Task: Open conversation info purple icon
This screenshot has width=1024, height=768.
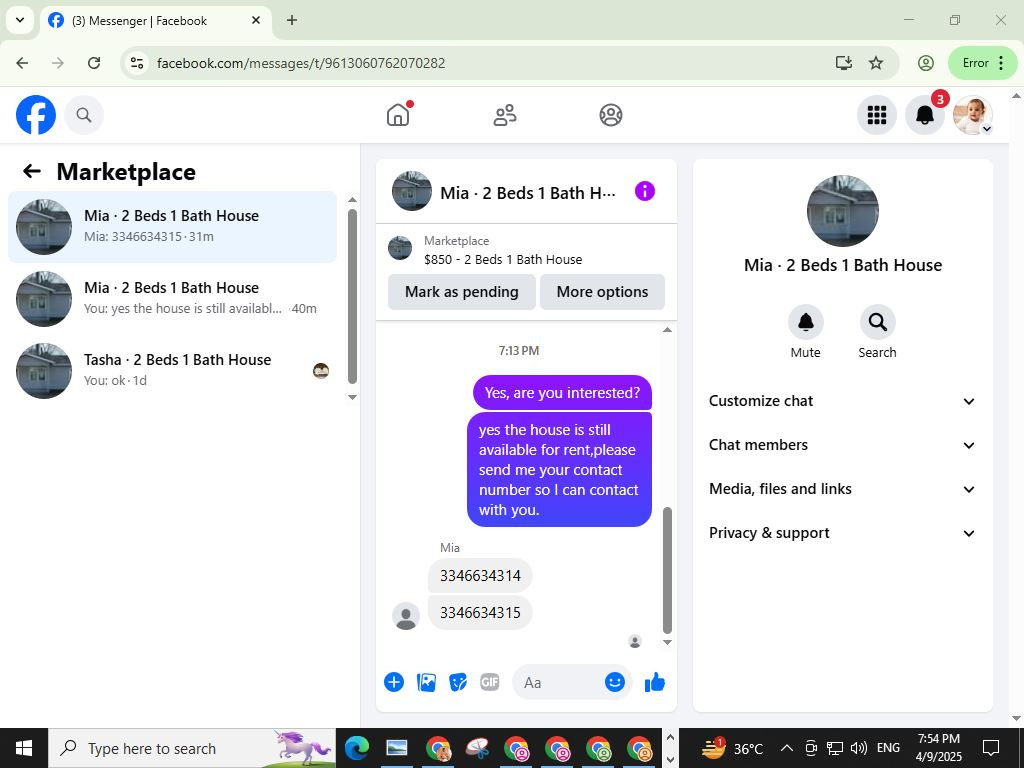Action: pos(645,191)
